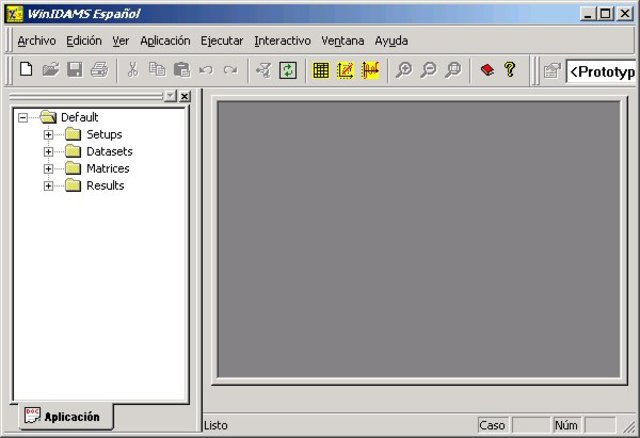The width and height of the screenshot is (640, 438).
Task: Open the panel dropdown arrow beside close
Action: (170, 96)
